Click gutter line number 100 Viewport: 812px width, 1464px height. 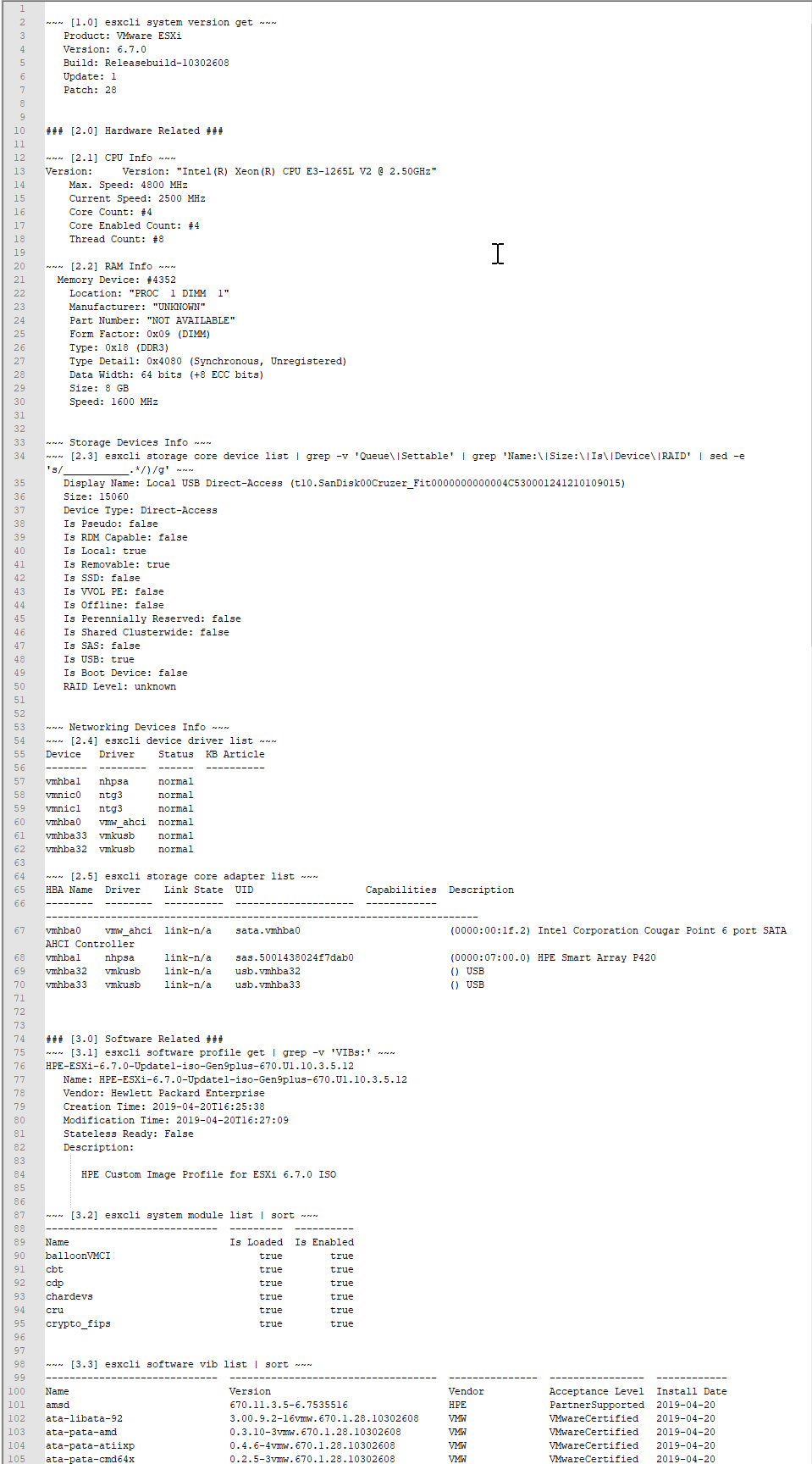click(17, 1391)
